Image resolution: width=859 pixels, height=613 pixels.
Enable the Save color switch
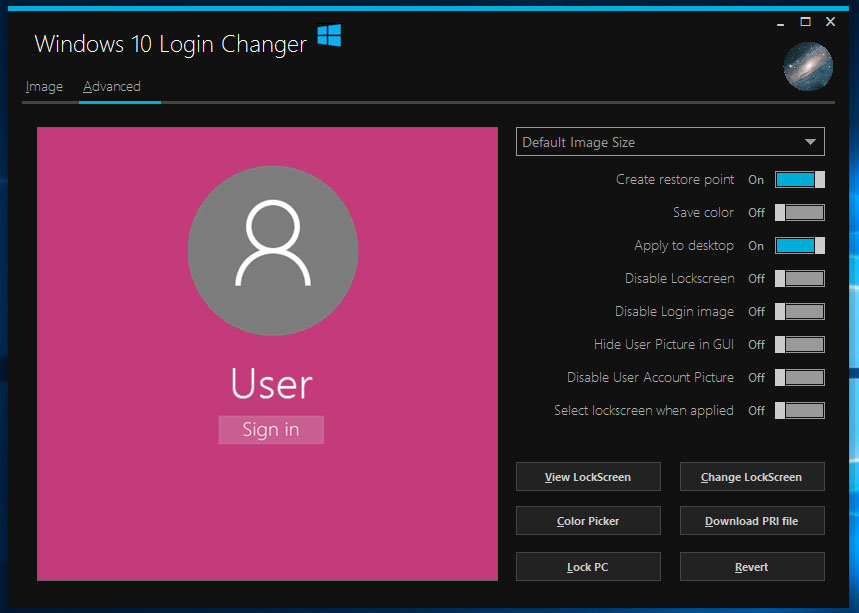pos(800,213)
